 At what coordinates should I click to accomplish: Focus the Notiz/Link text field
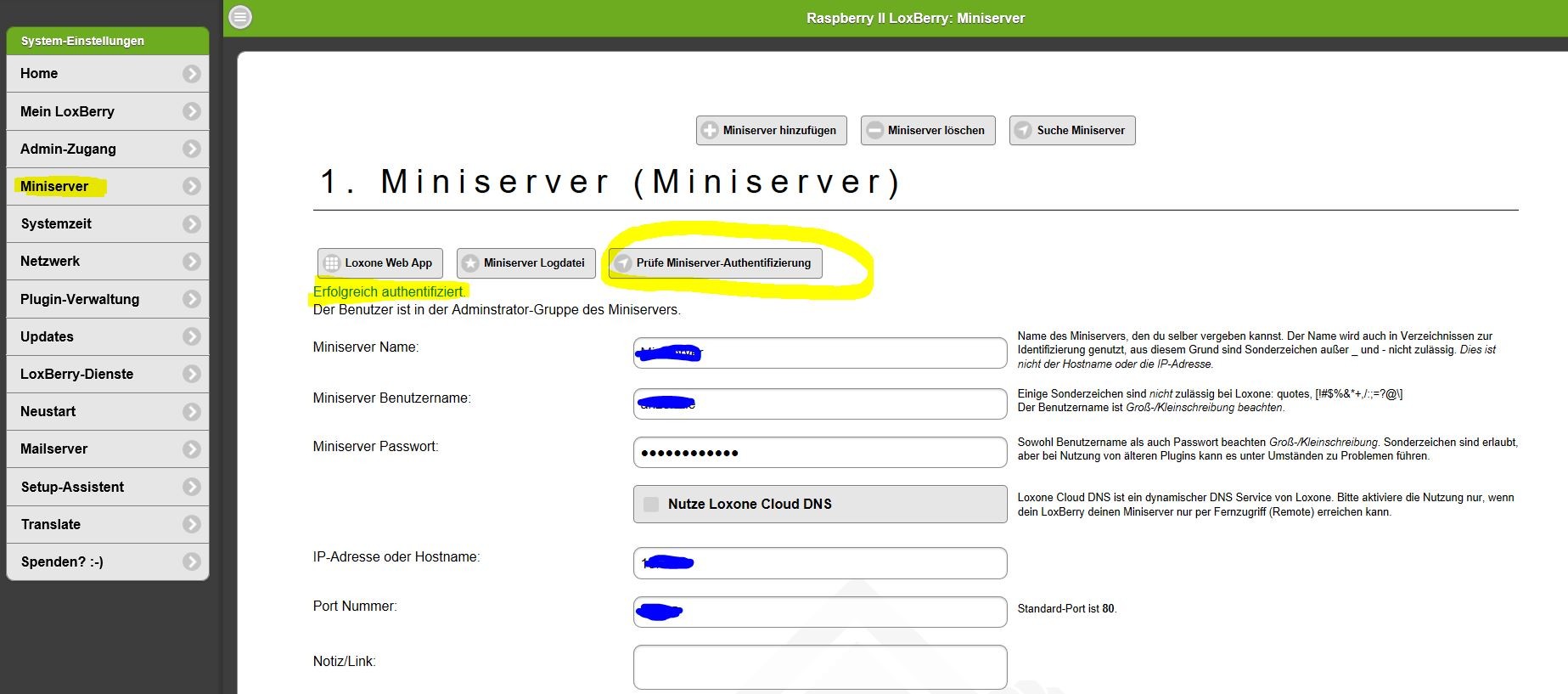click(820, 668)
